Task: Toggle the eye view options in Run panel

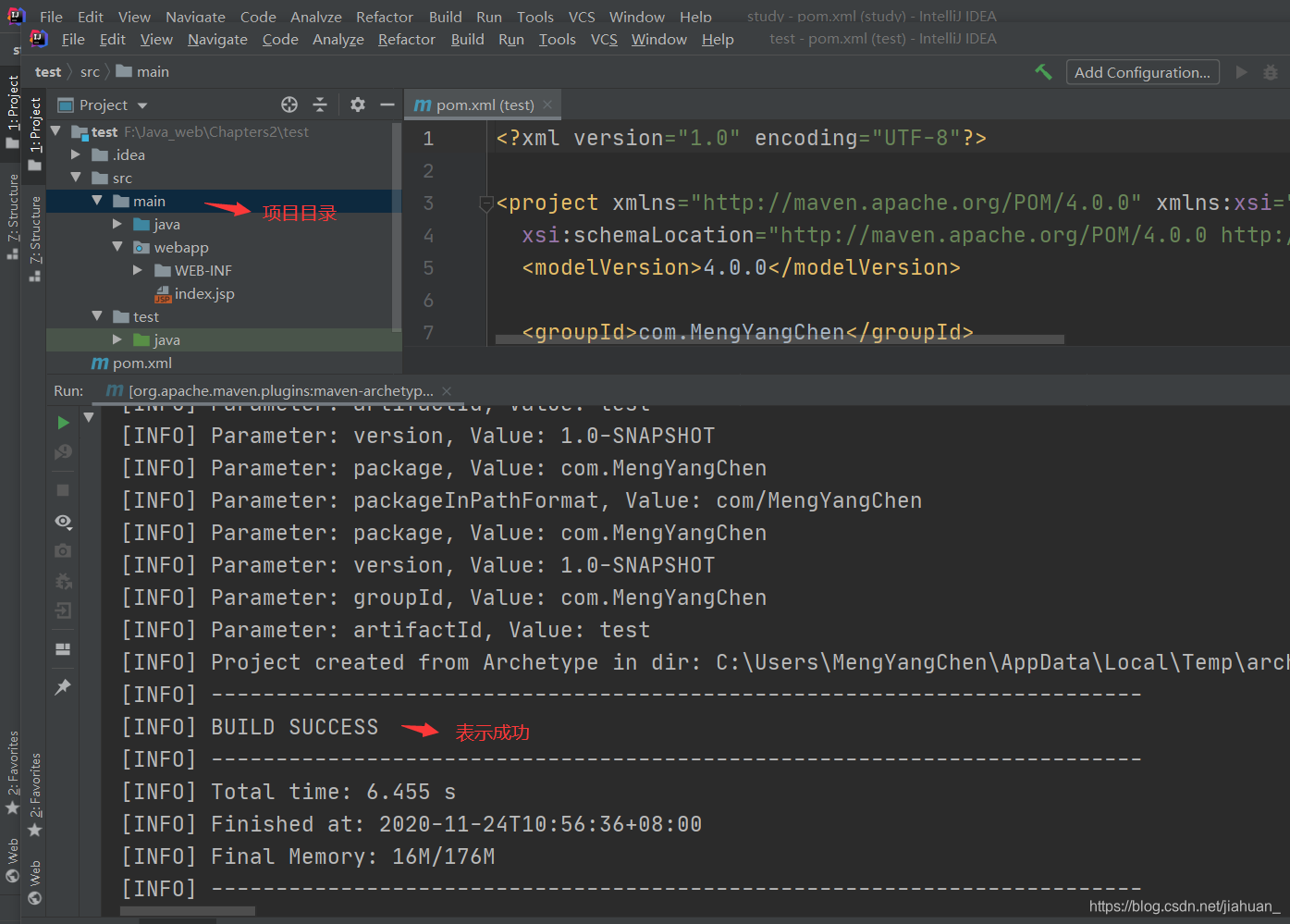Action: 63,522
